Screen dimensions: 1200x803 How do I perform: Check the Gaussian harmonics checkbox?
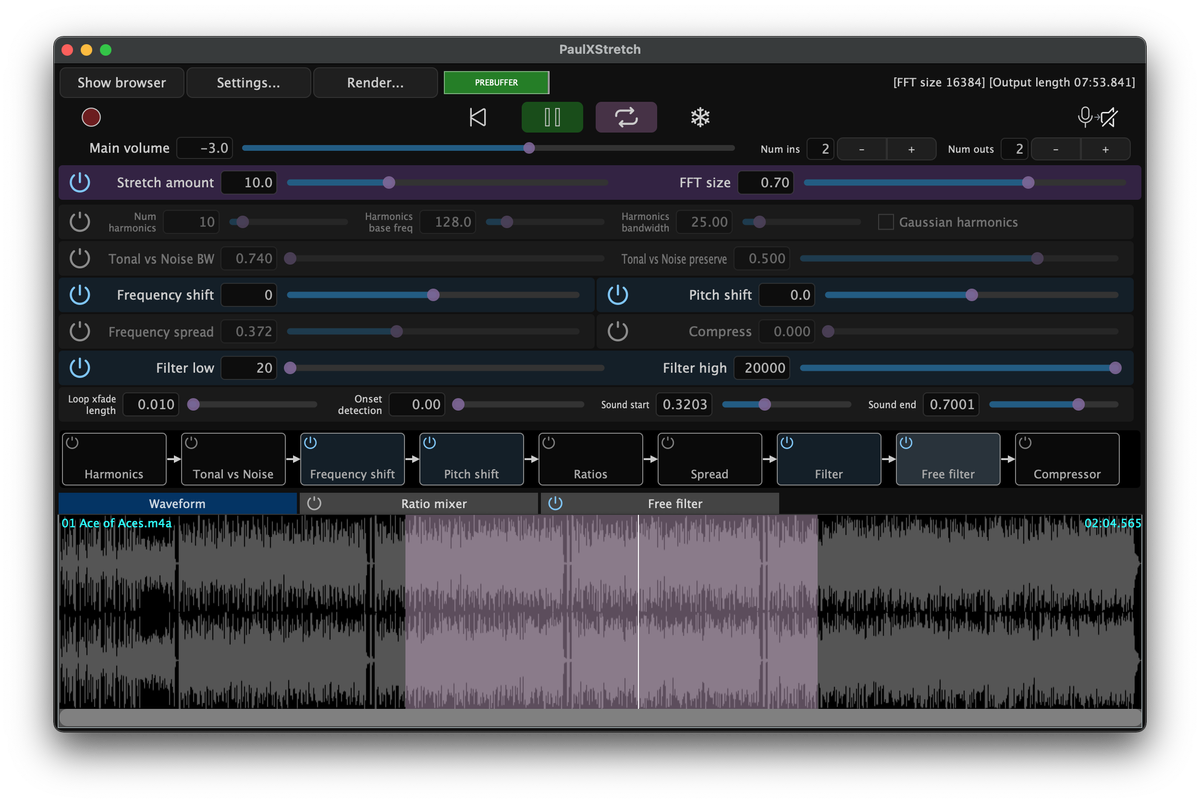coord(885,221)
